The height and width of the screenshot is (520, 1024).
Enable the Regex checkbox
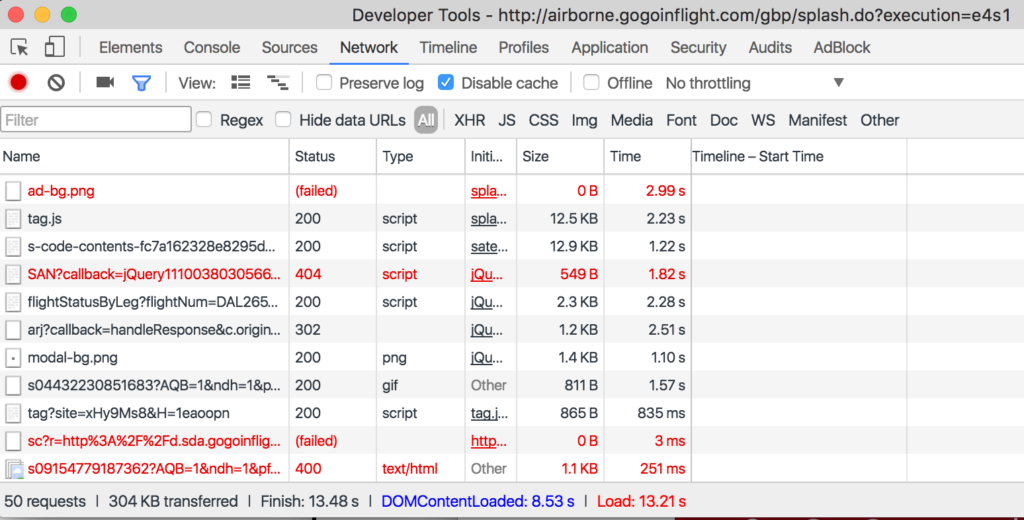click(204, 120)
